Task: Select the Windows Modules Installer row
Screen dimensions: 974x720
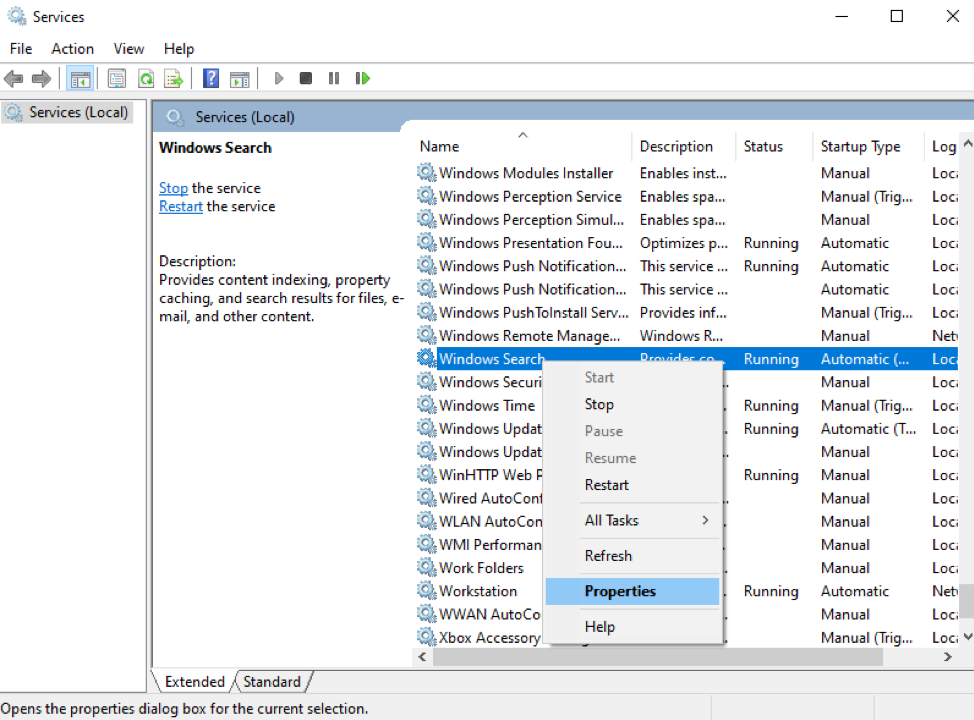Action: pyautogui.click(x=686, y=173)
